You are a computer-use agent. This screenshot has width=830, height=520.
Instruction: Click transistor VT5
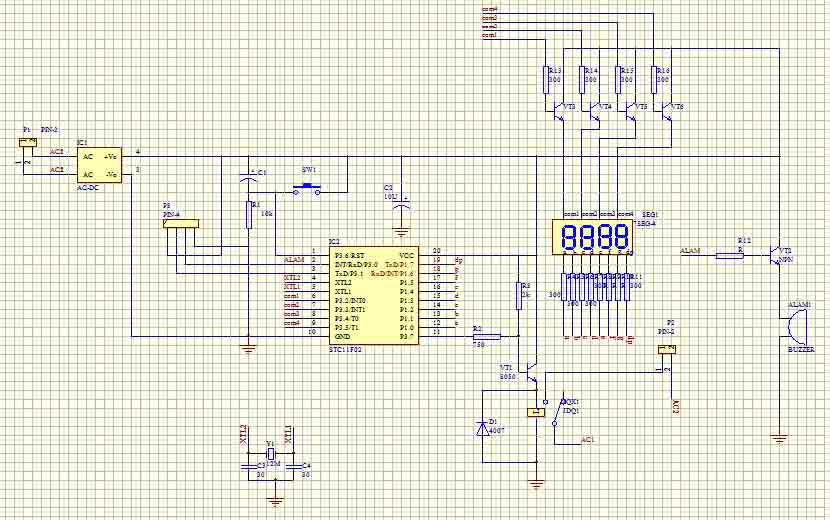(629, 111)
